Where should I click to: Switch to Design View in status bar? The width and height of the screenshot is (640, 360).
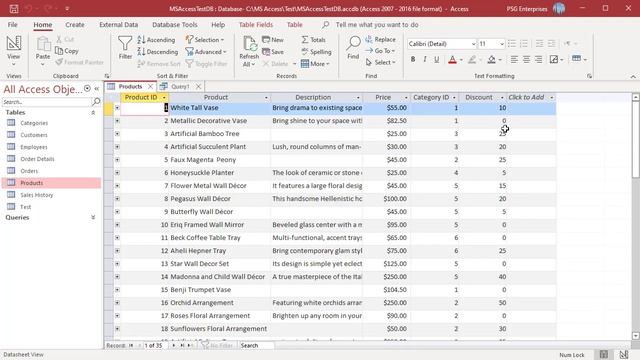click(624, 354)
